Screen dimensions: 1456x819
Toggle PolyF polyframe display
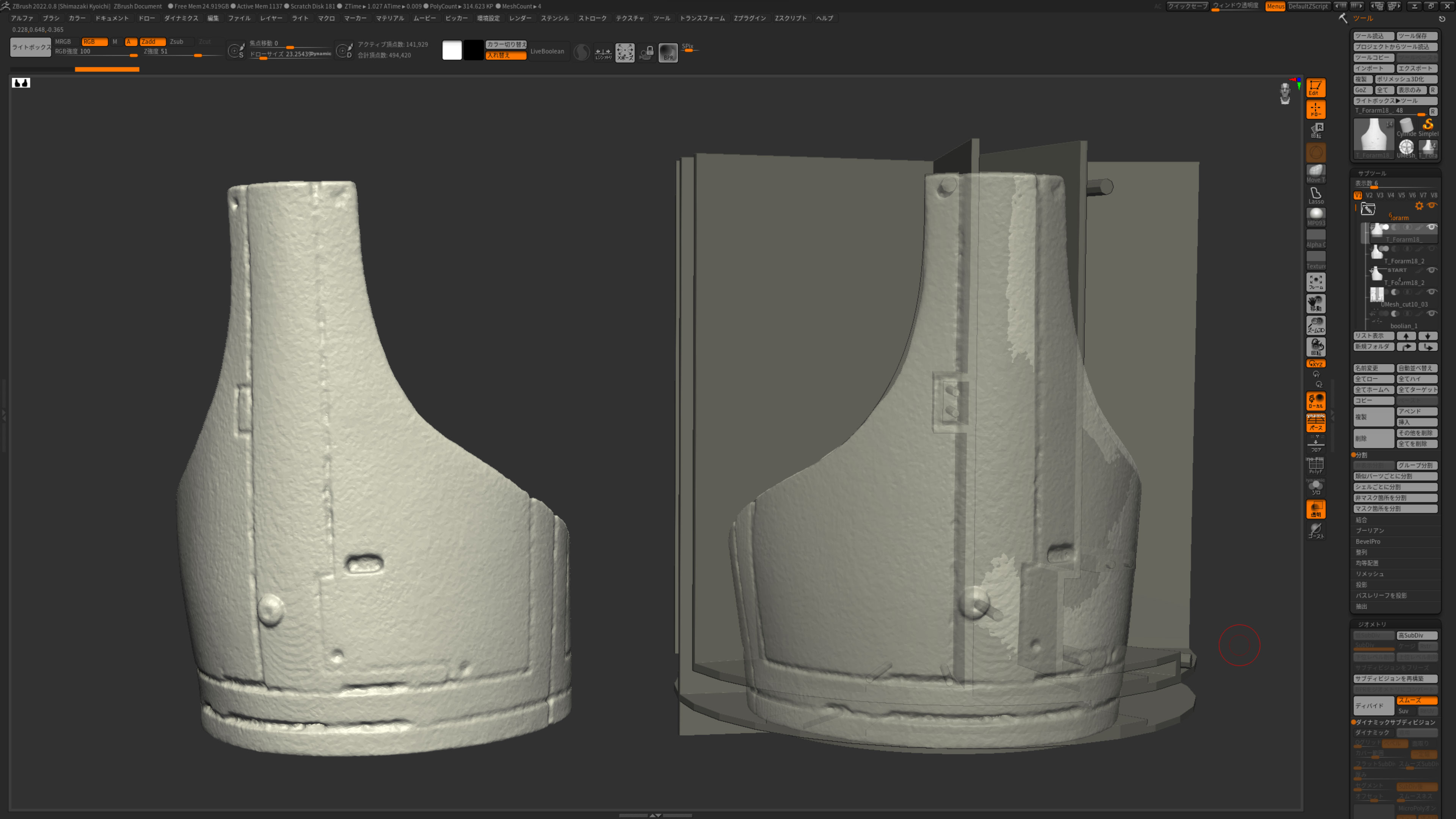coord(1315,465)
